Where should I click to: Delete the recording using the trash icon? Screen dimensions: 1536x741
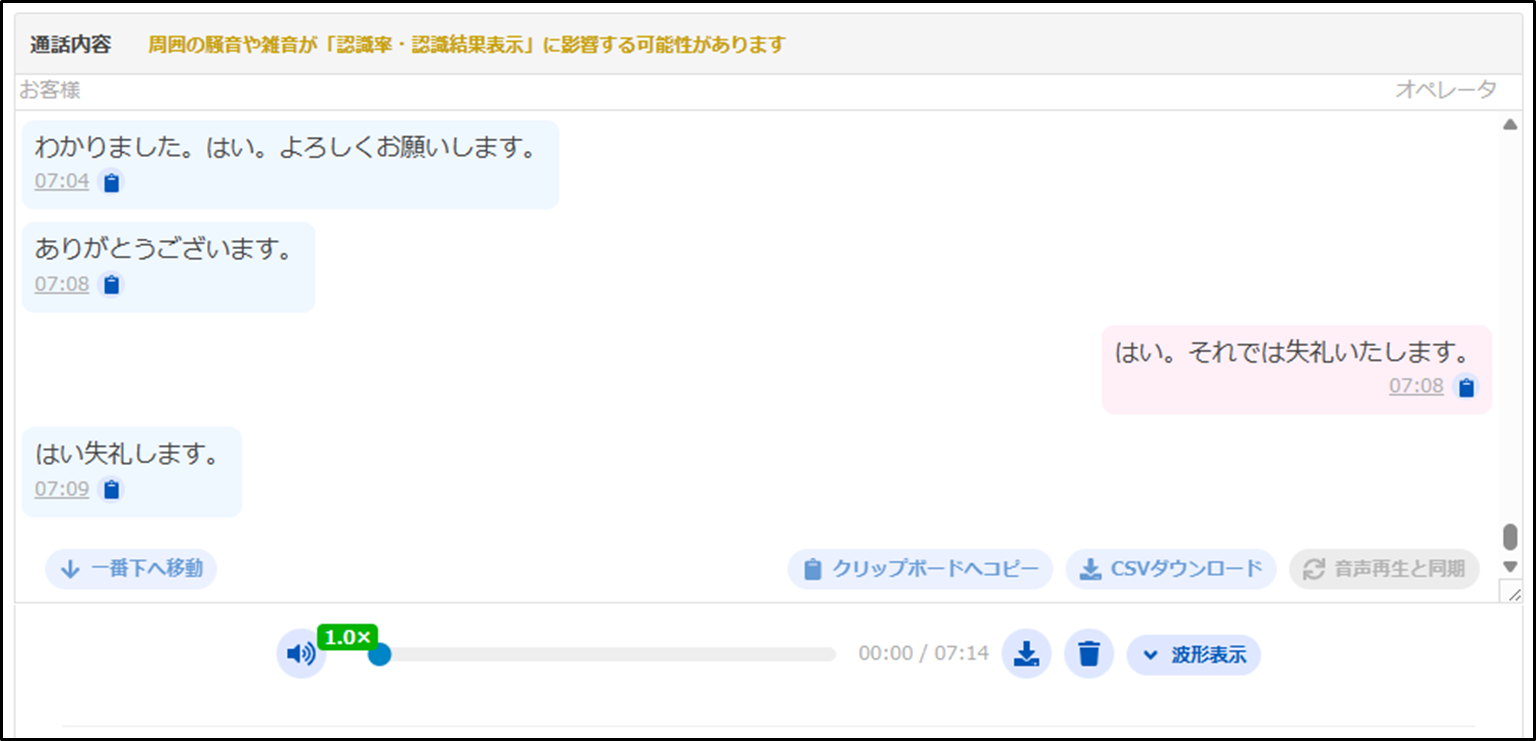1089,654
